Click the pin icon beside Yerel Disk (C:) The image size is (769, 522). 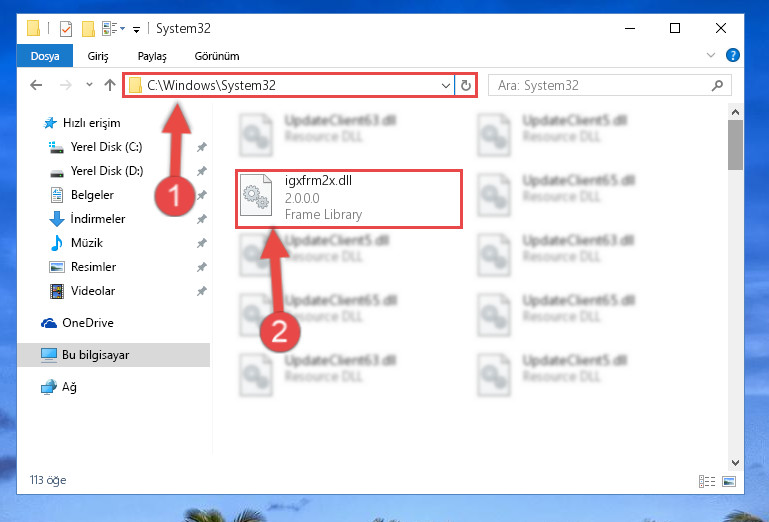coord(202,147)
